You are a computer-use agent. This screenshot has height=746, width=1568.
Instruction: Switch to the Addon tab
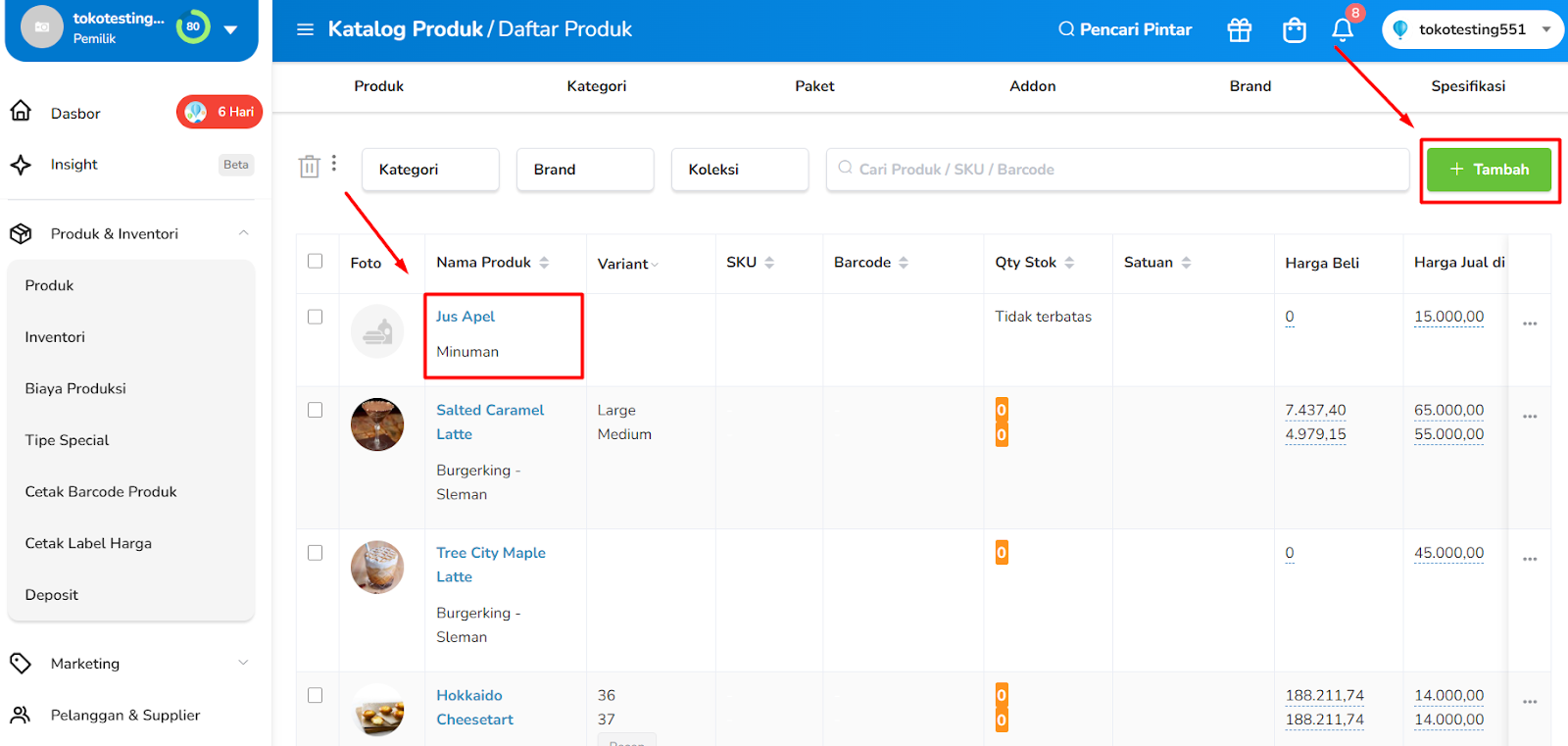(1033, 86)
